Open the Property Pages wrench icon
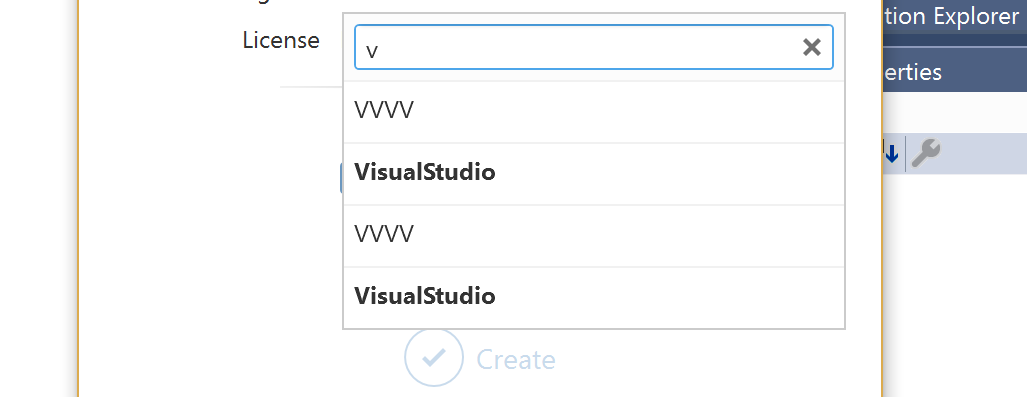The image size is (1027, 397). click(x=925, y=153)
